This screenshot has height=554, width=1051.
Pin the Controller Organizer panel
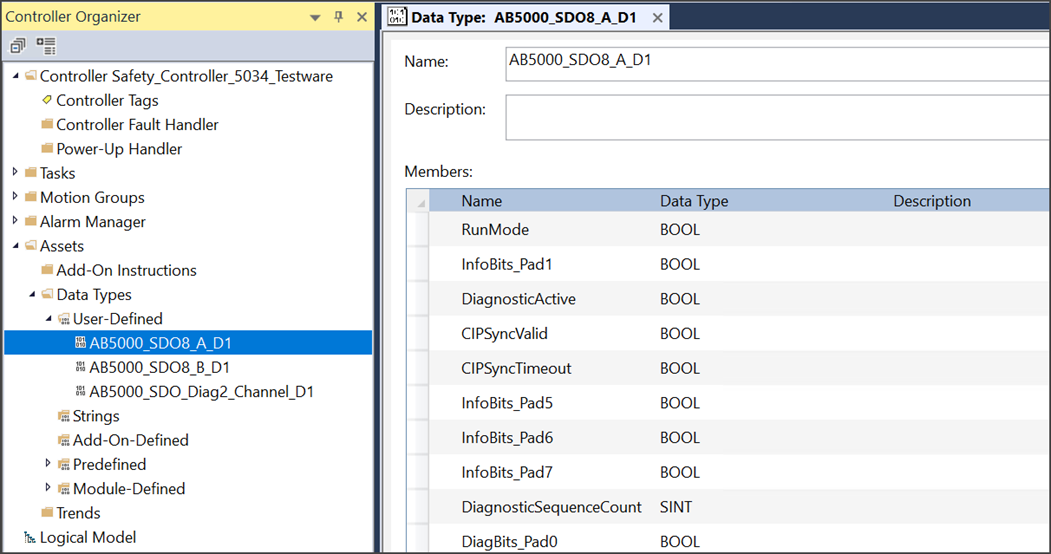(338, 17)
